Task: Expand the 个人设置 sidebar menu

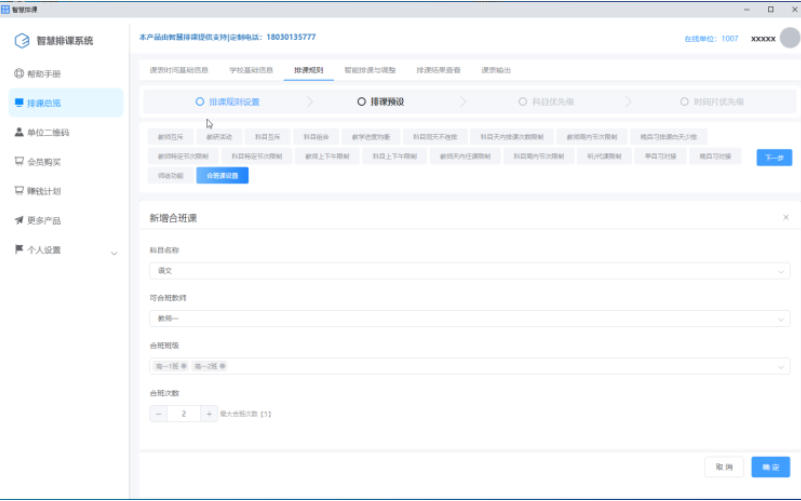Action: [x=113, y=251]
